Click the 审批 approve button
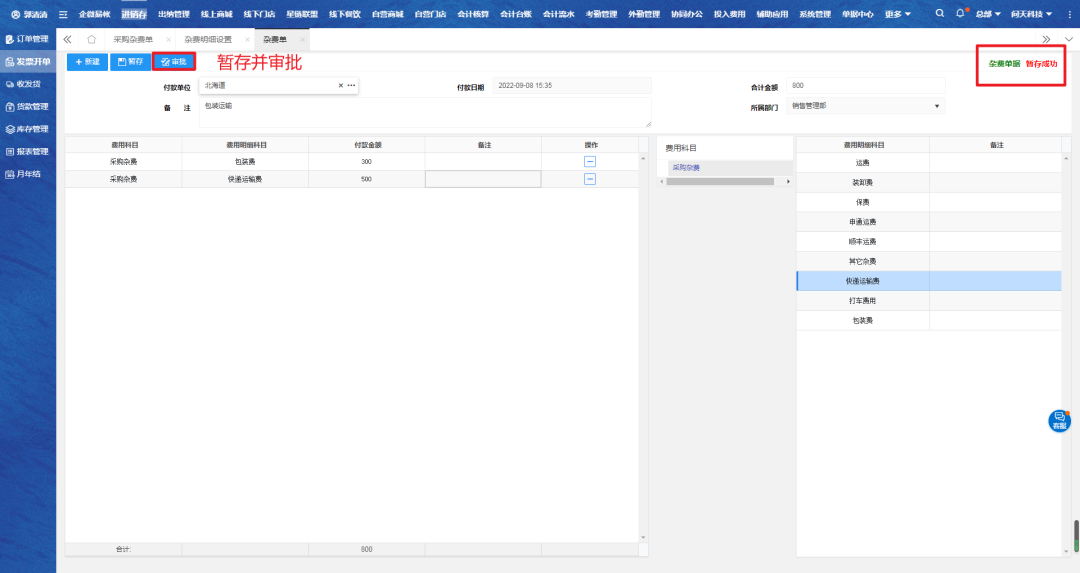This screenshot has height=573, width=1080. pyautogui.click(x=174, y=62)
